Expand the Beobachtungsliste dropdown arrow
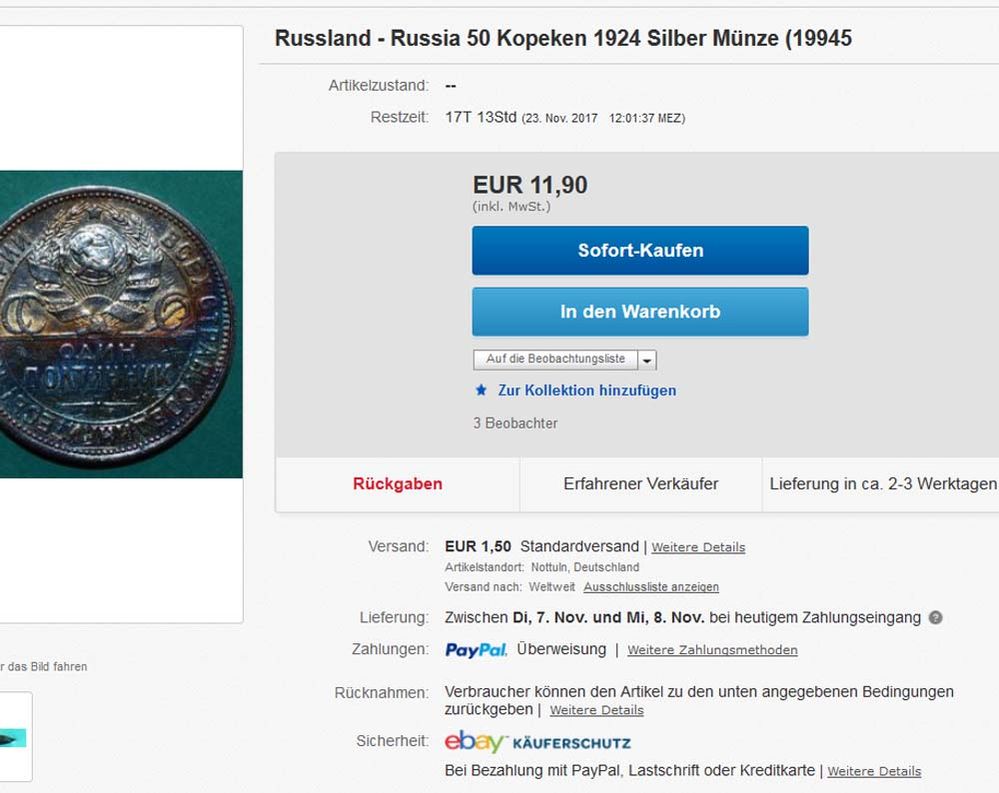This screenshot has width=999, height=793. (647, 360)
